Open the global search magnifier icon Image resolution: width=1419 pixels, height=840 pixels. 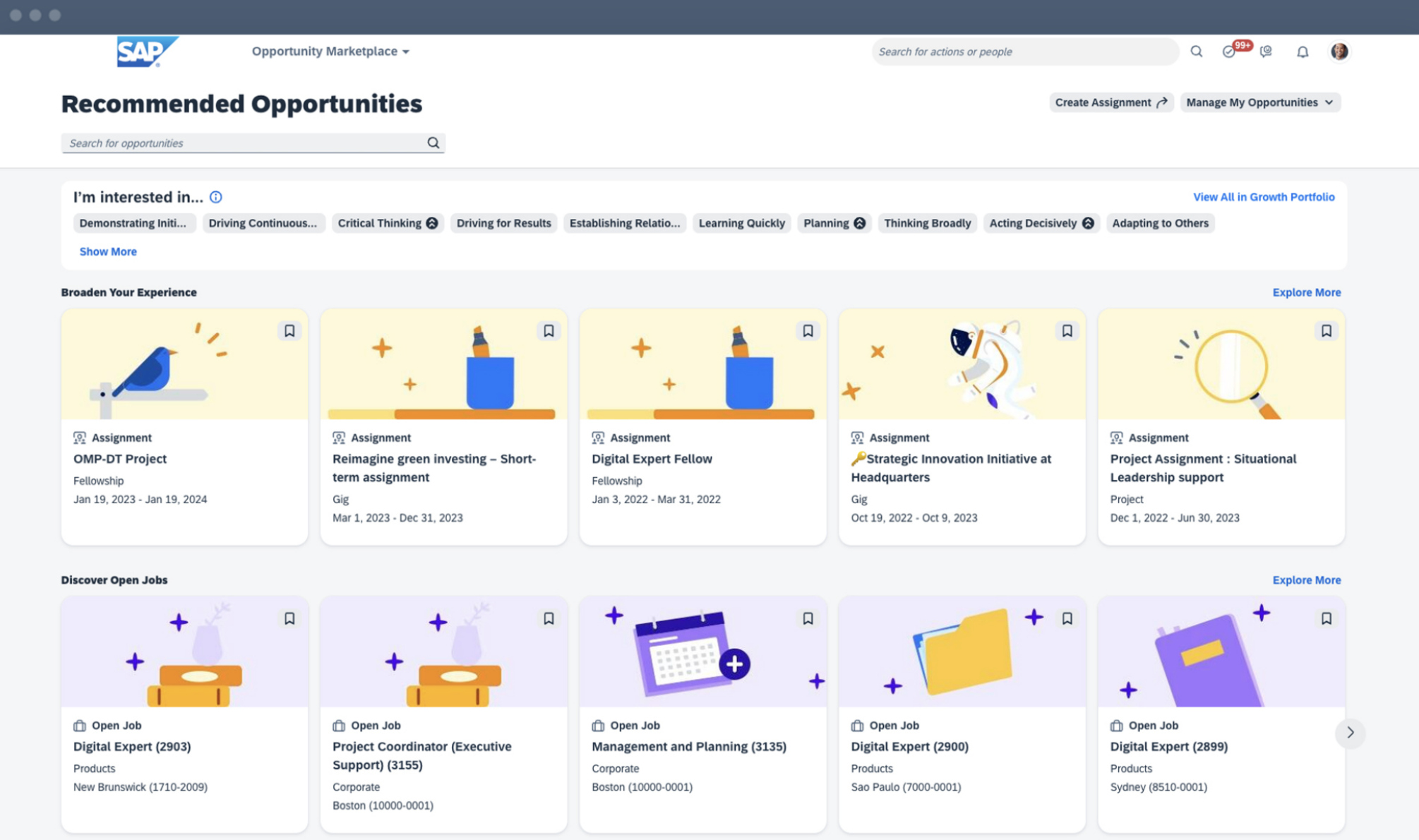pyautogui.click(x=1196, y=52)
